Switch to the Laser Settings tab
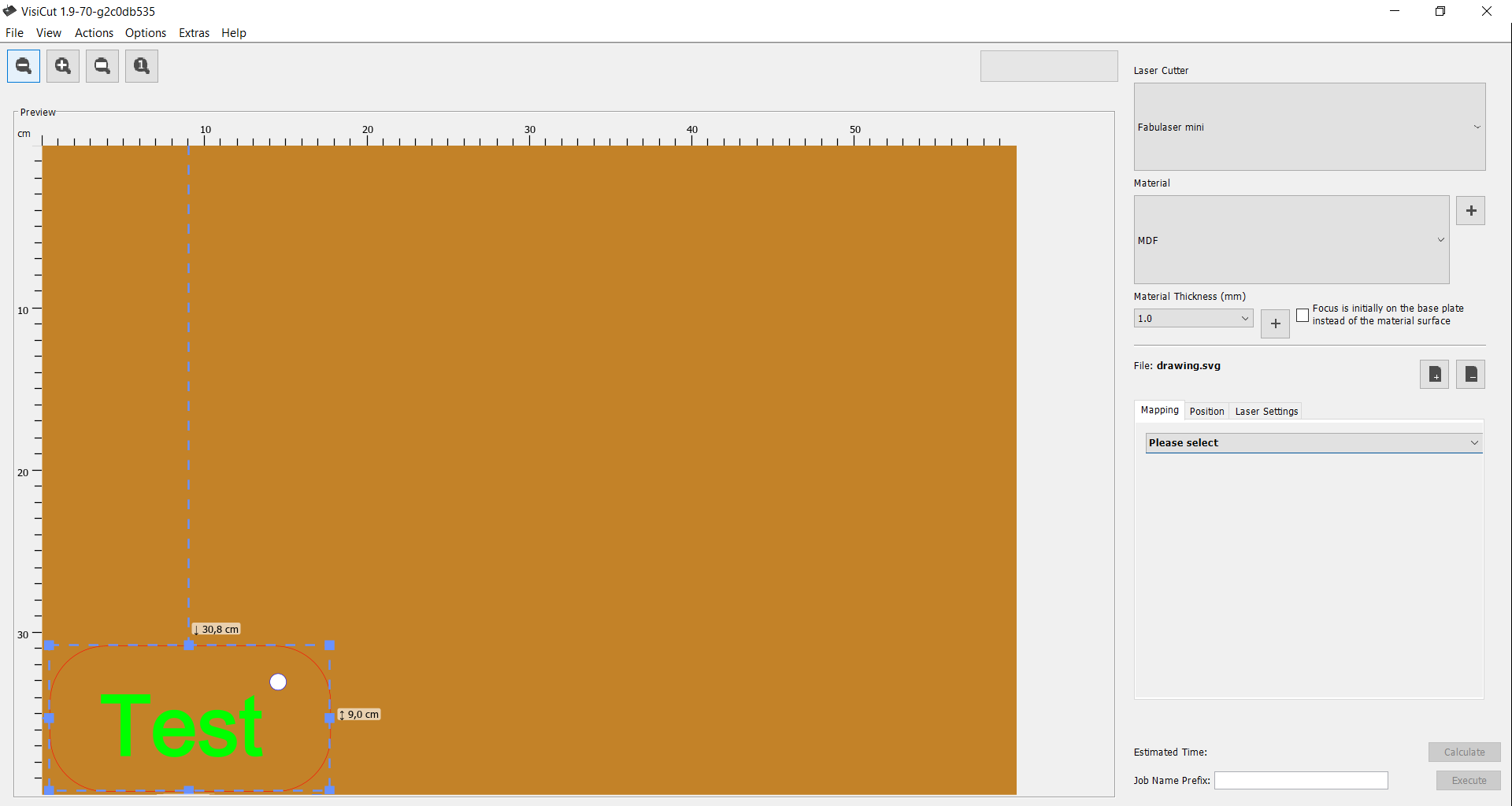Viewport: 1512px width, 806px height. (1266, 412)
